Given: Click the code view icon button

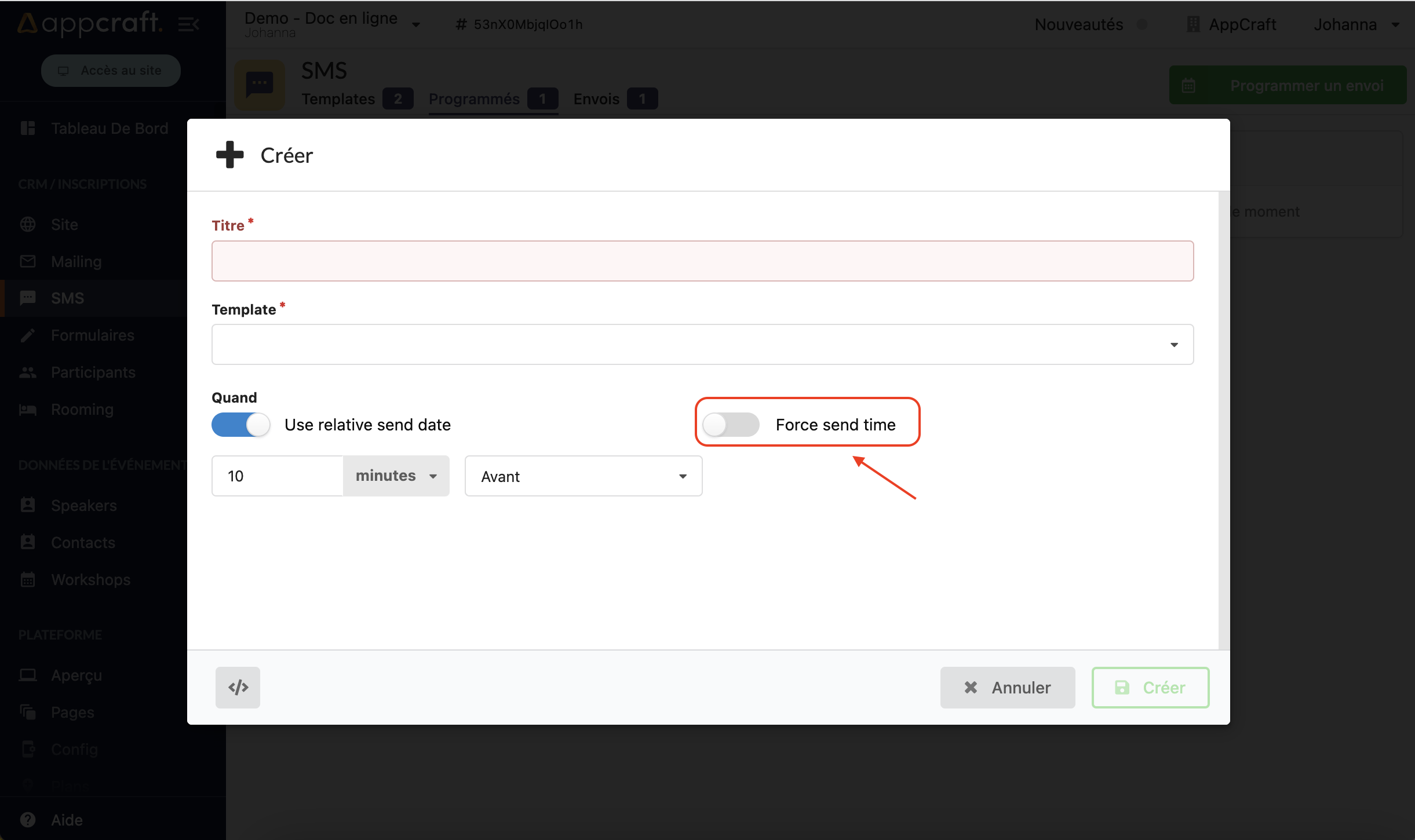Looking at the screenshot, I should pyautogui.click(x=238, y=687).
